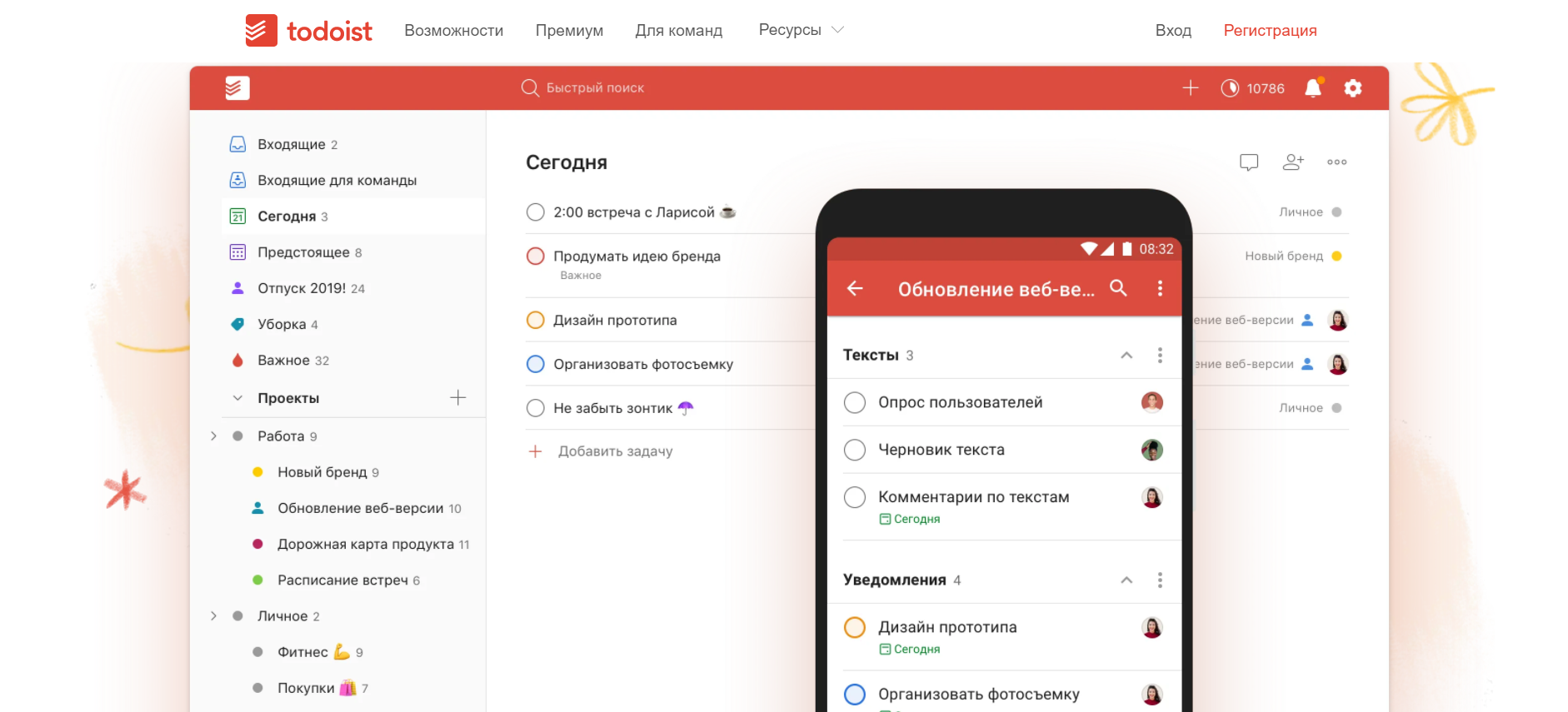Click the yellow dot beside Новый бренд label on the right
1568x712 pixels.
pyautogui.click(x=1336, y=256)
